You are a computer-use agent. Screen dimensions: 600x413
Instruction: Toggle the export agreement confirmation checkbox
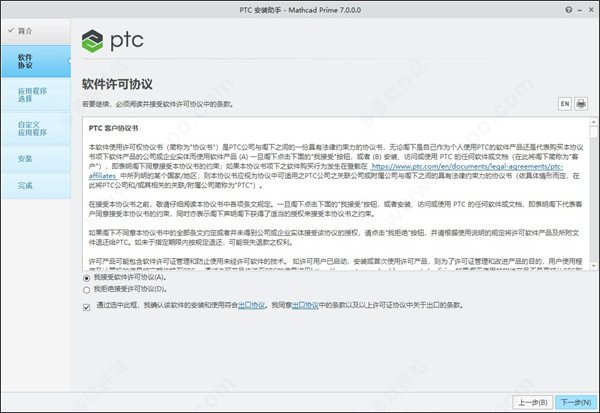pos(86,307)
